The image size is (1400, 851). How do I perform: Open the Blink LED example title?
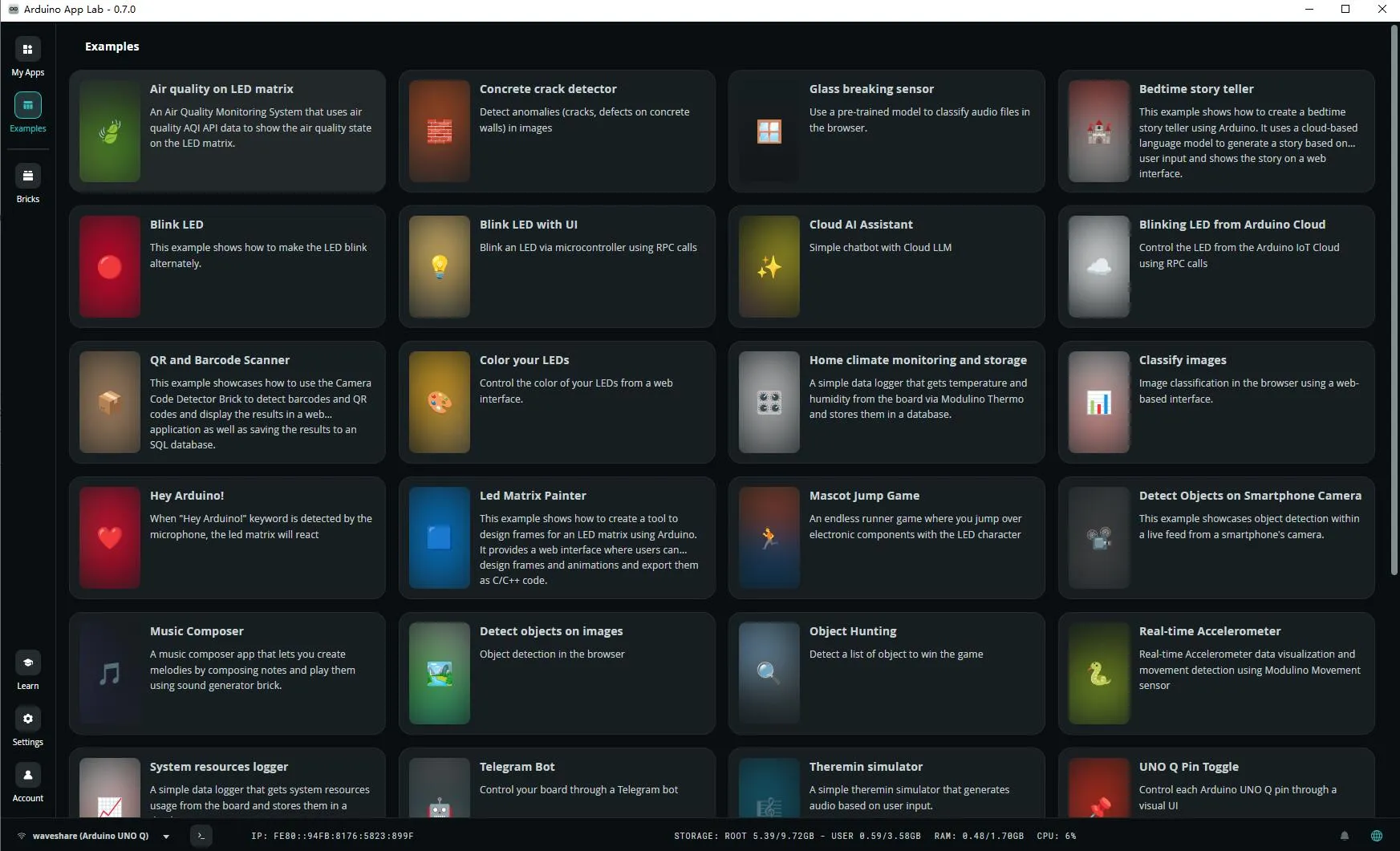coord(177,225)
